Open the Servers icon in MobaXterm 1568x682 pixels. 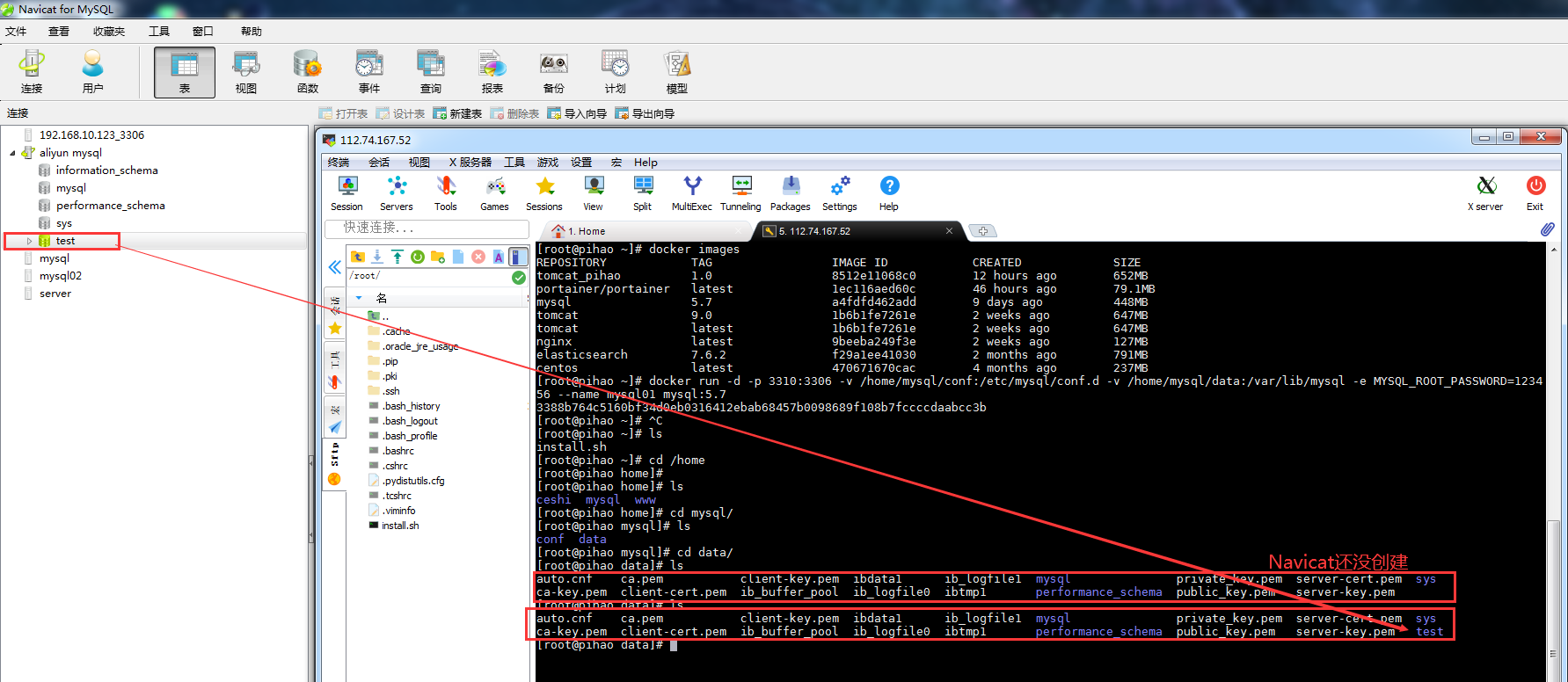[397, 193]
